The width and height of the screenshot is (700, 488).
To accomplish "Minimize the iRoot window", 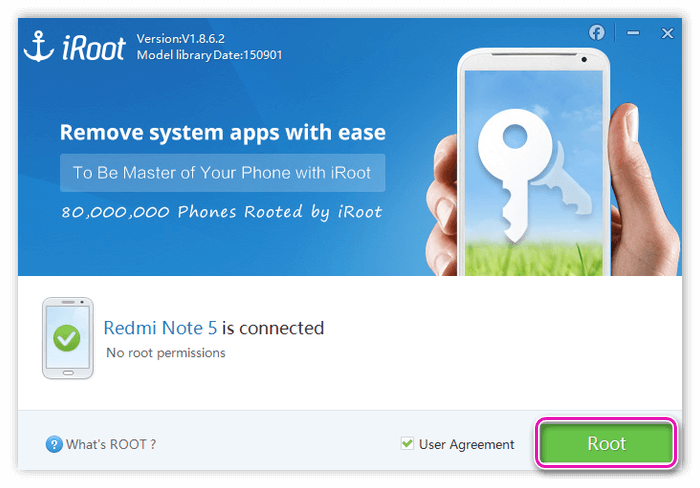I will tap(633, 33).
